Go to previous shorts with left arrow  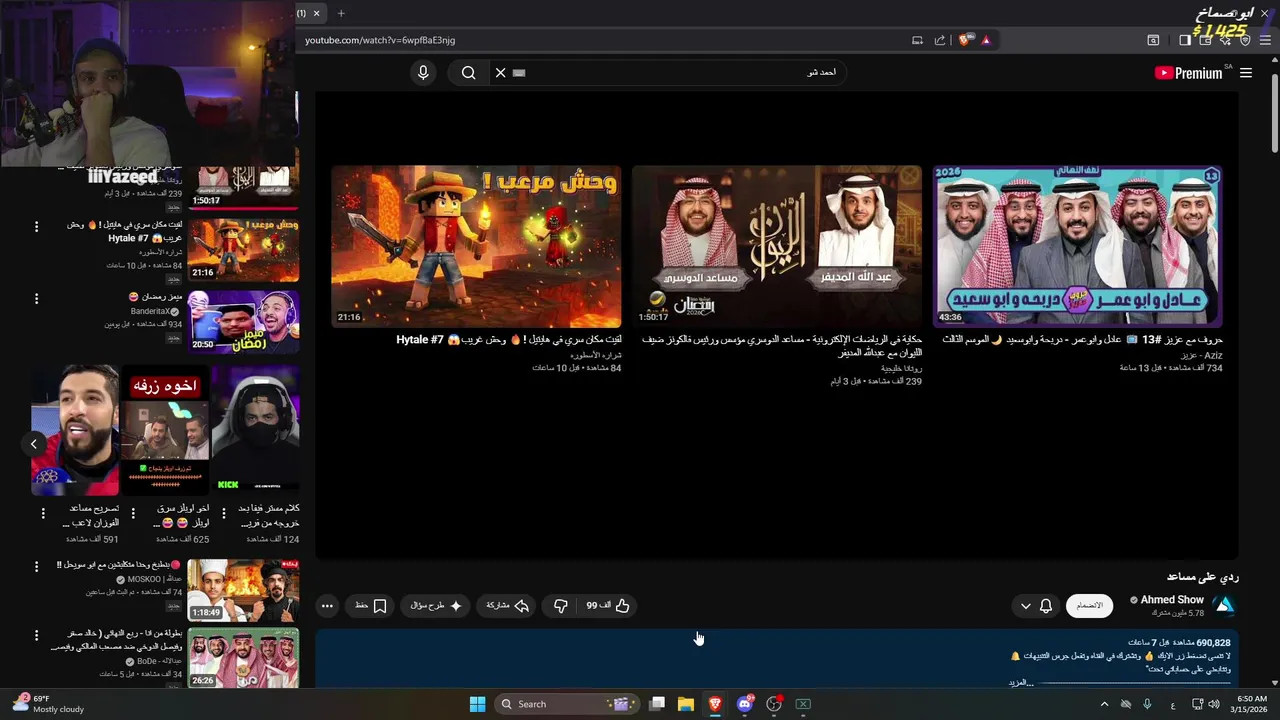click(33, 444)
